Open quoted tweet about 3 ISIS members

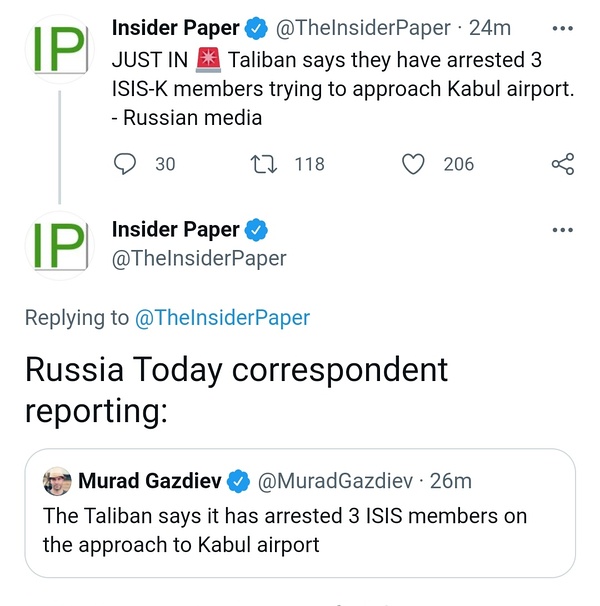pos(300,530)
